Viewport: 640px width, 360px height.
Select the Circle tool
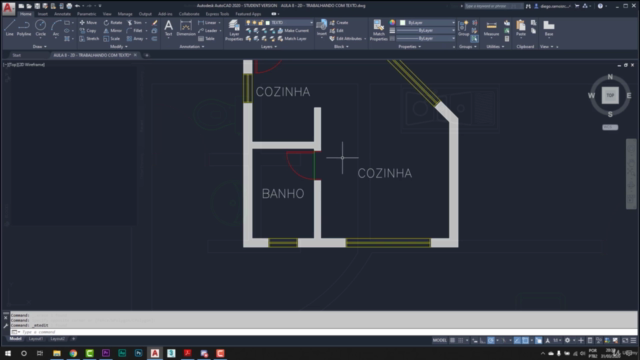(40, 28)
